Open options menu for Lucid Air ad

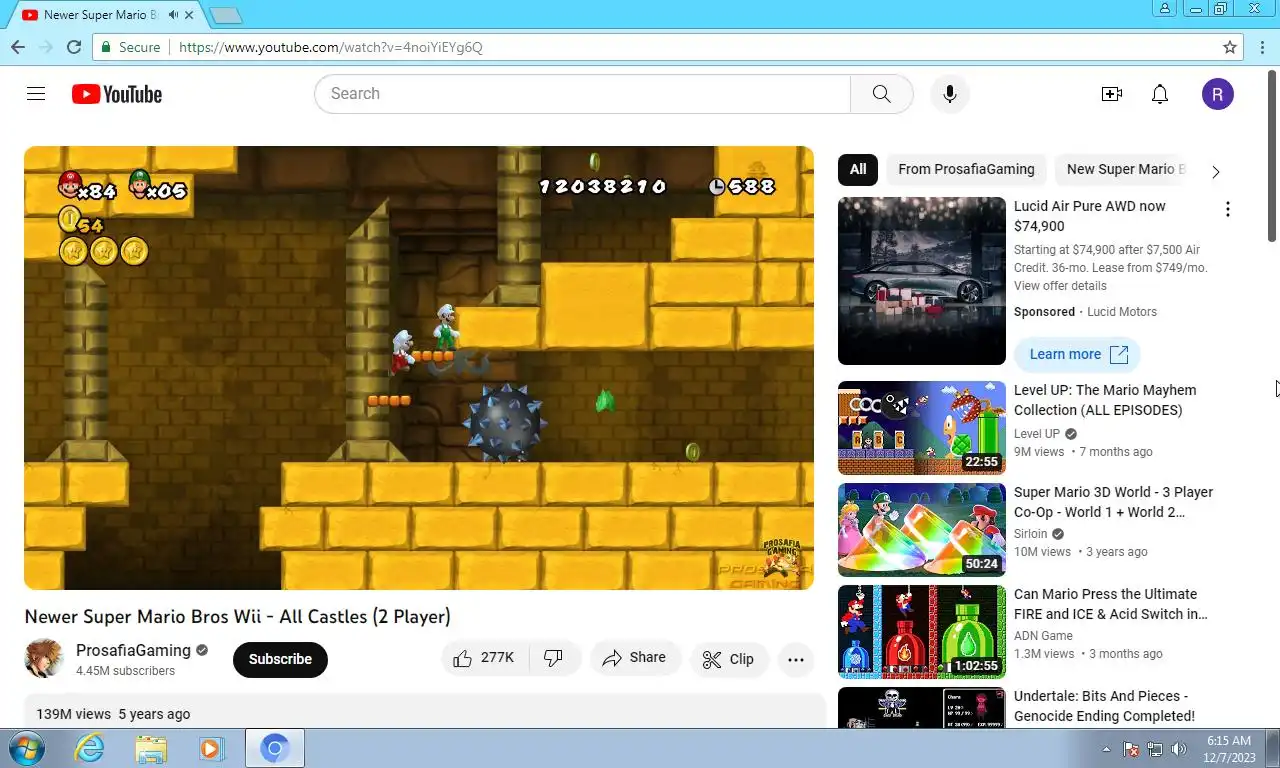pos(1228,209)
